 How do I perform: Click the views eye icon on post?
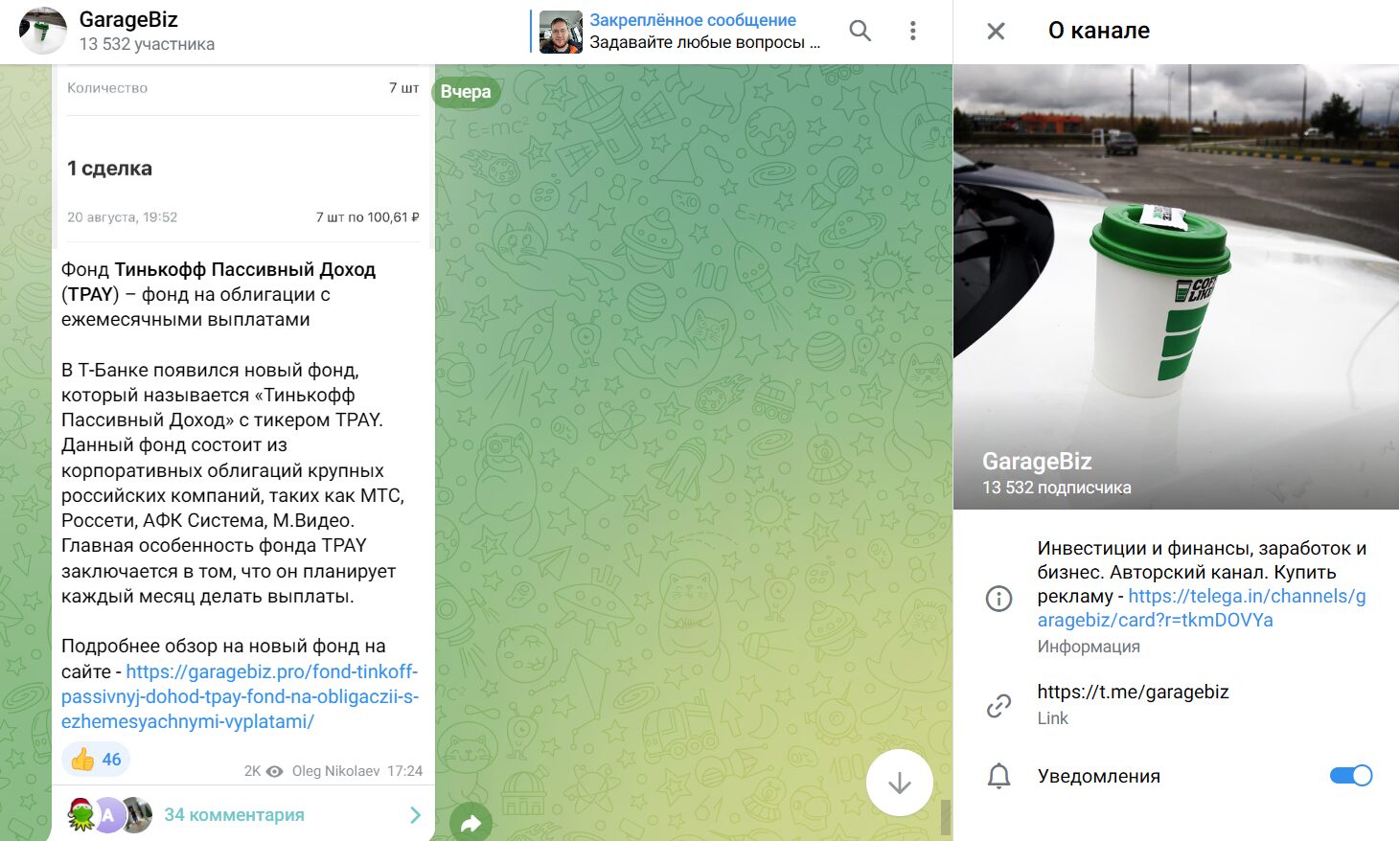pos(274,771)
